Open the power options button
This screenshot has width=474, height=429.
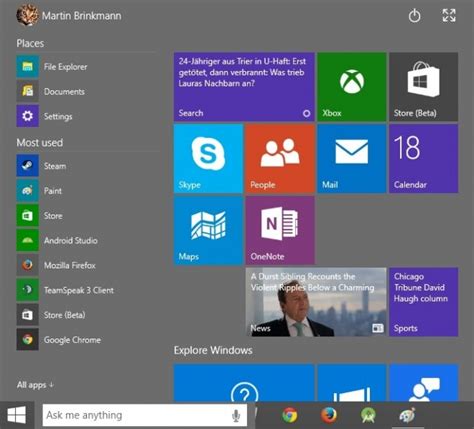(414, 16)
